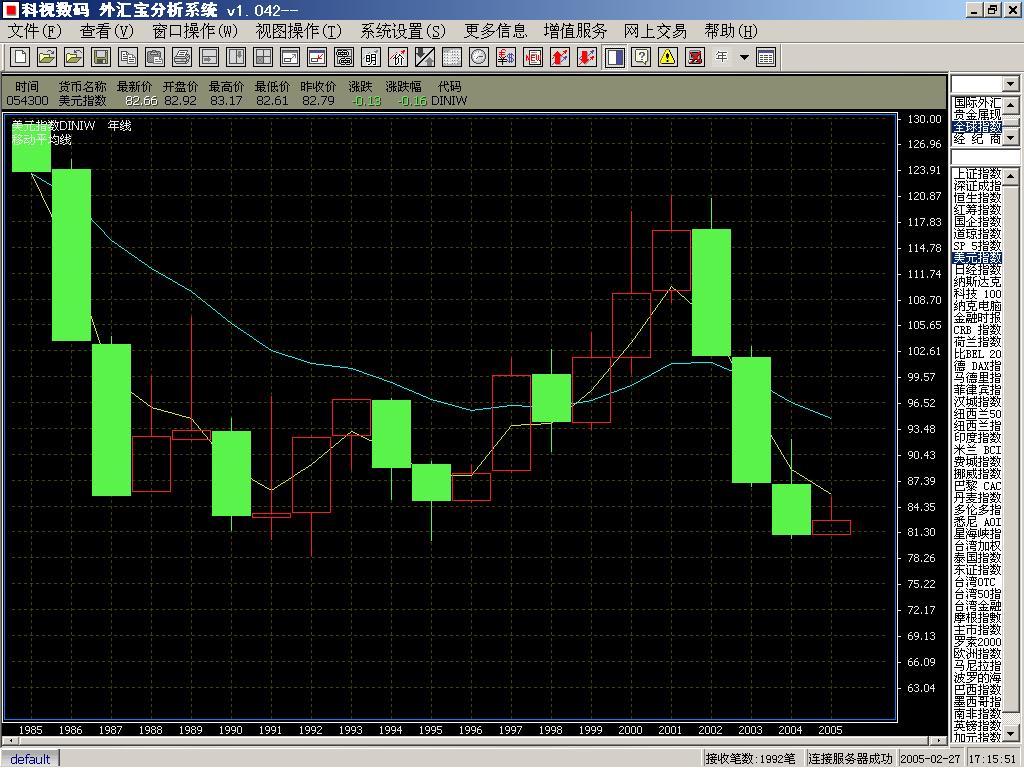Click the 价 price toolbar icon
1024x768 pixels.
[398, 57]
